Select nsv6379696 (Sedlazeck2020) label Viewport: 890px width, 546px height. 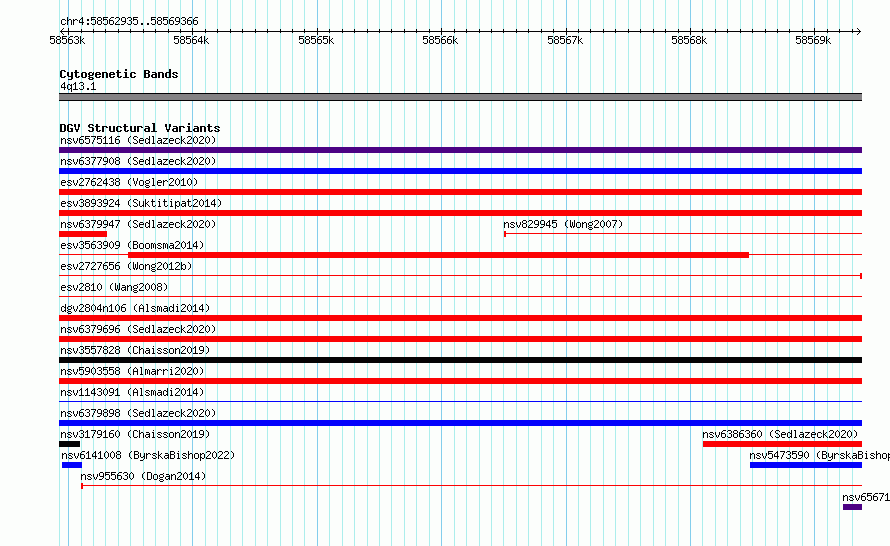coord(138,329)
